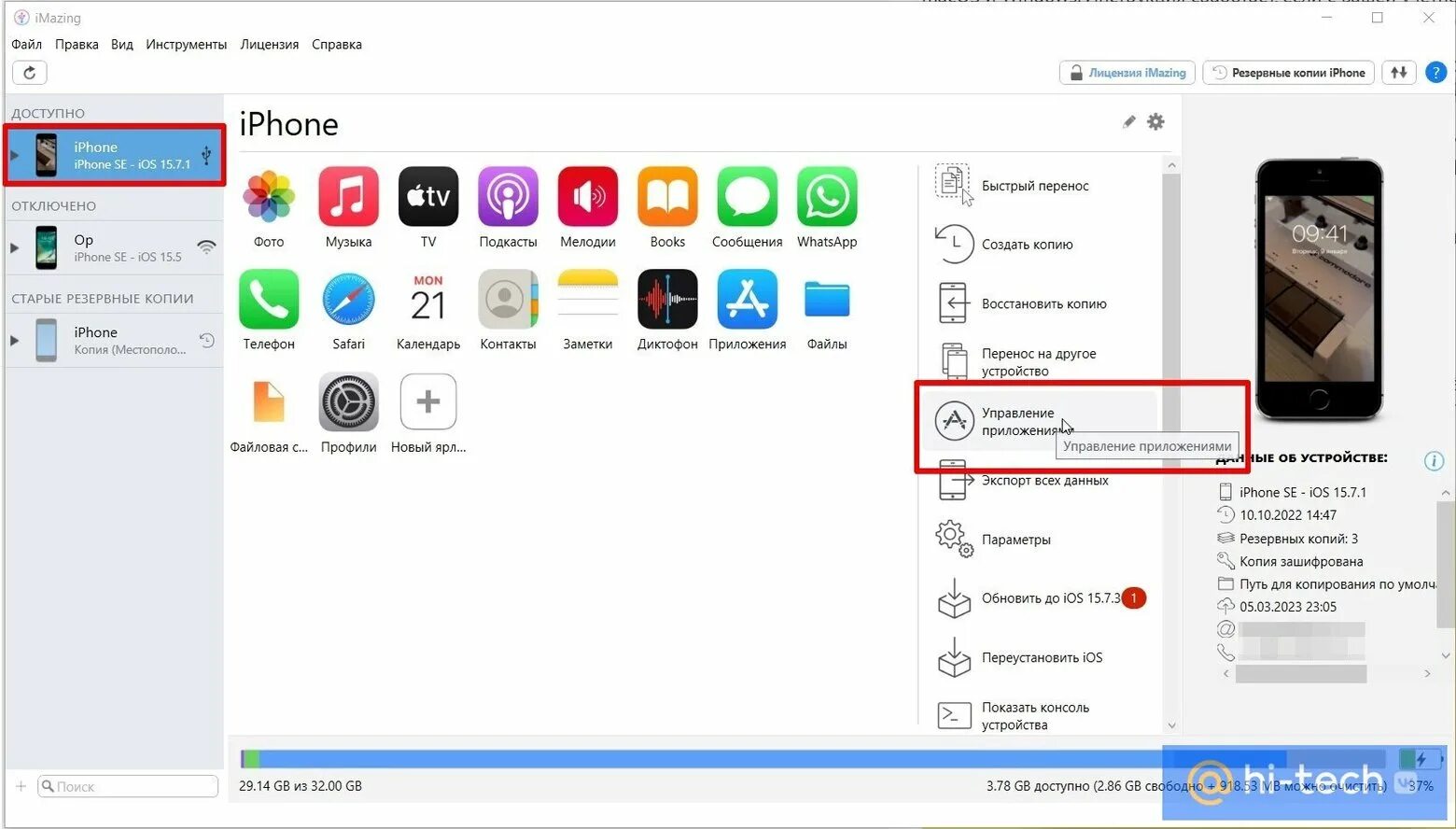Click the device info circle icon
The width and height of the screenshot is (1456, 829).
click(1435, 461)
